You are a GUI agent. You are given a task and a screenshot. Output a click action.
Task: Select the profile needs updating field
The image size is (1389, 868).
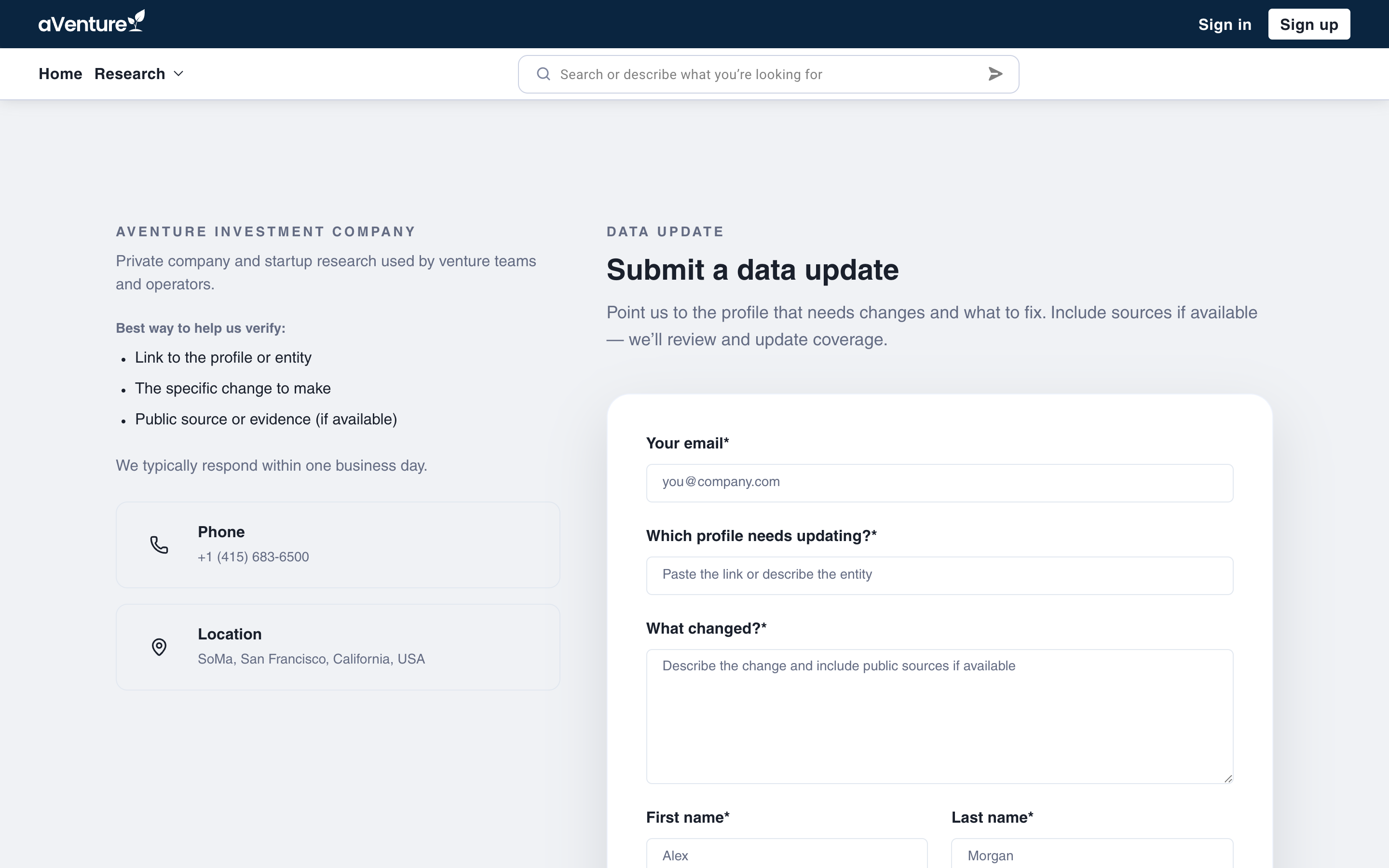click(939, 575)
